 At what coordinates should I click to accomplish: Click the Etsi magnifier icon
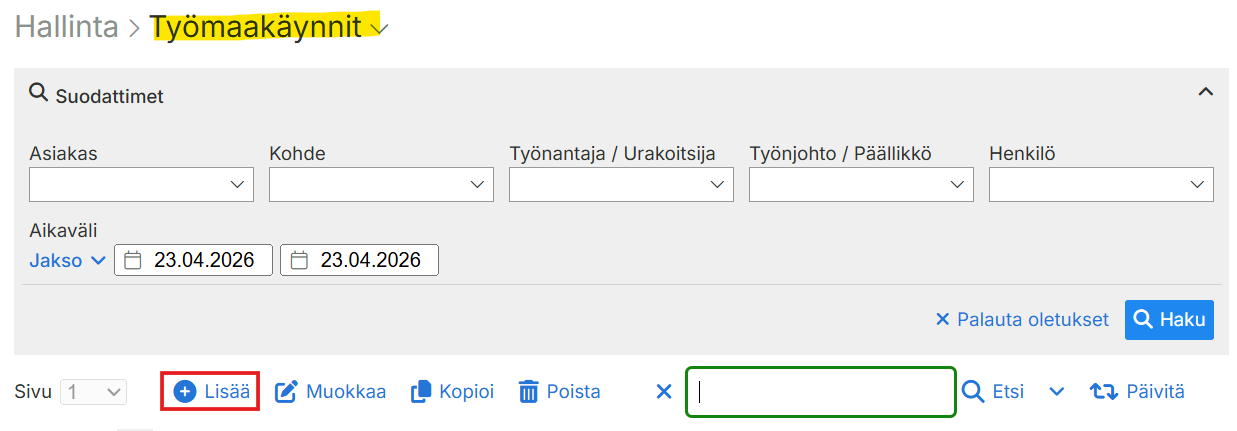point(973,392)
